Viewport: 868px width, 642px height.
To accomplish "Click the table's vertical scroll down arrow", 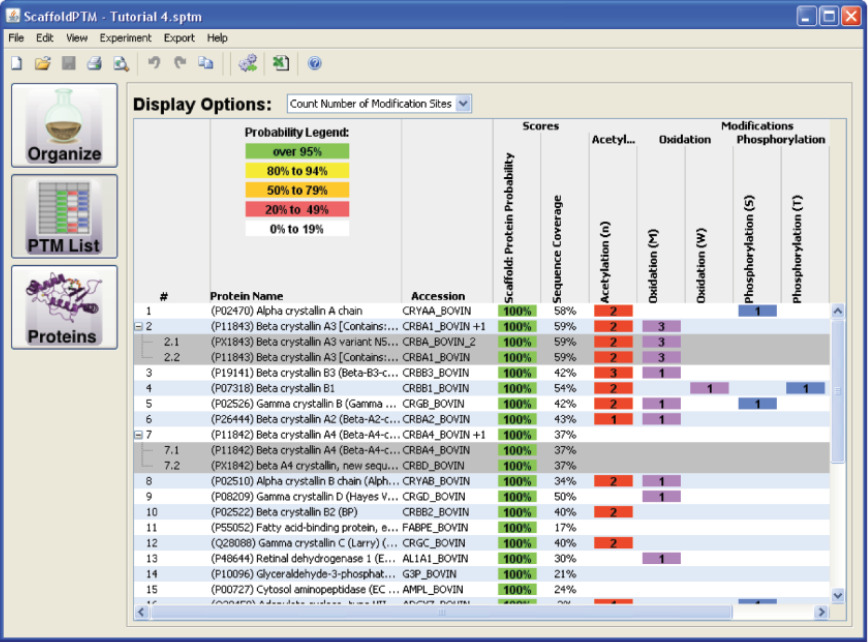I will coord(838,596).
